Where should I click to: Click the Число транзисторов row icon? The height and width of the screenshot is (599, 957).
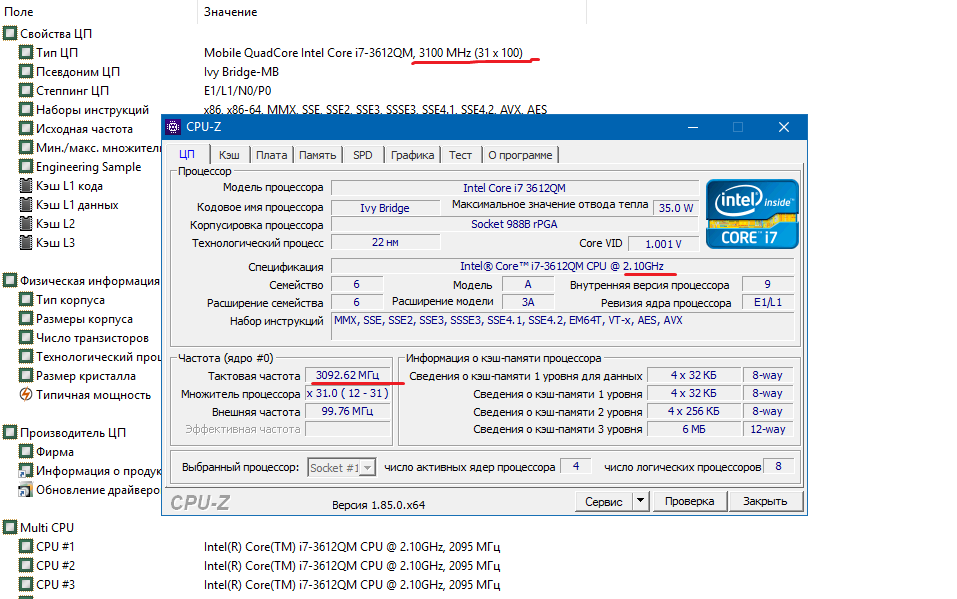coord(26,337)
